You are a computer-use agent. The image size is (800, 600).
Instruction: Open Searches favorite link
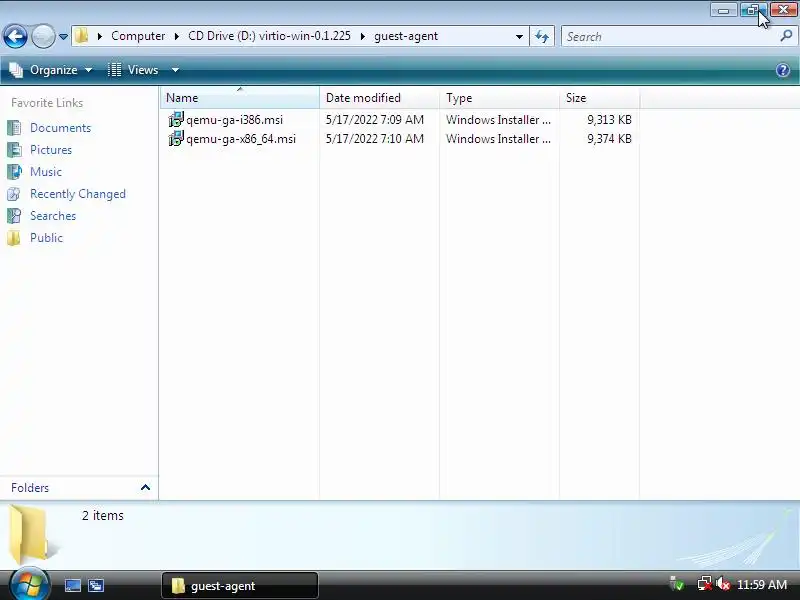coord(53,216)
